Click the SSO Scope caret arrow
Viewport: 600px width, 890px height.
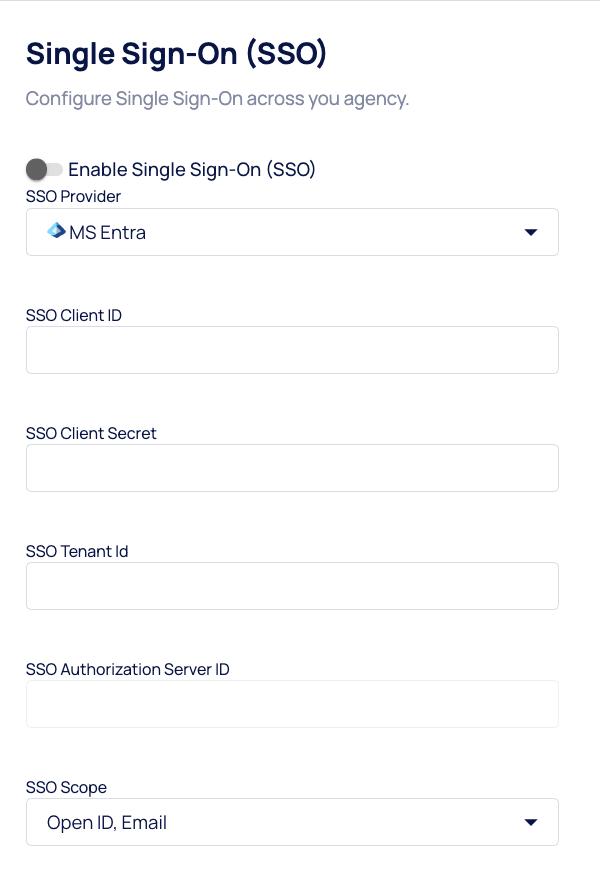coord(531,823)
